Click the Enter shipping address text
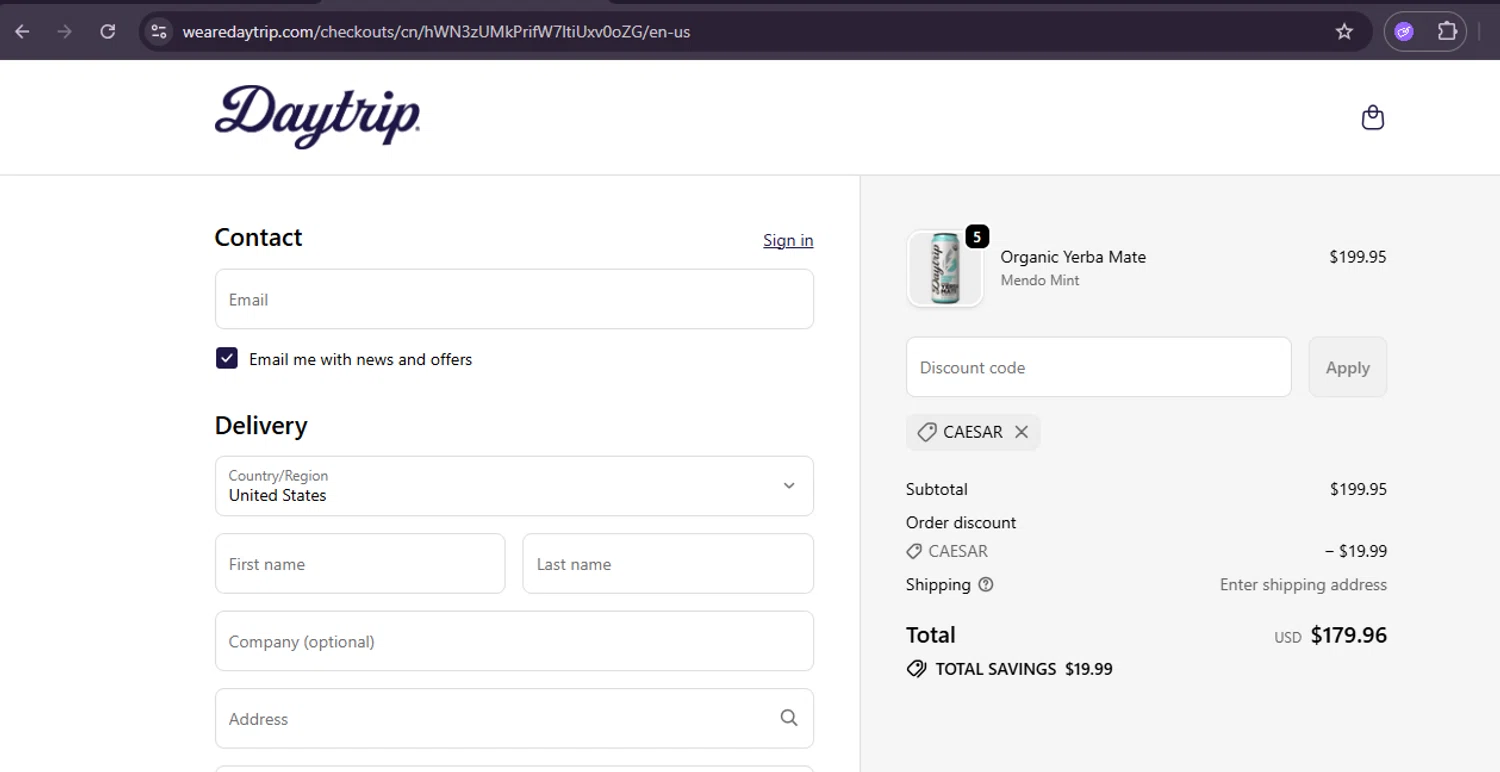The width and height of the screenshot is (1500, 772). (x=1303, y=585)
